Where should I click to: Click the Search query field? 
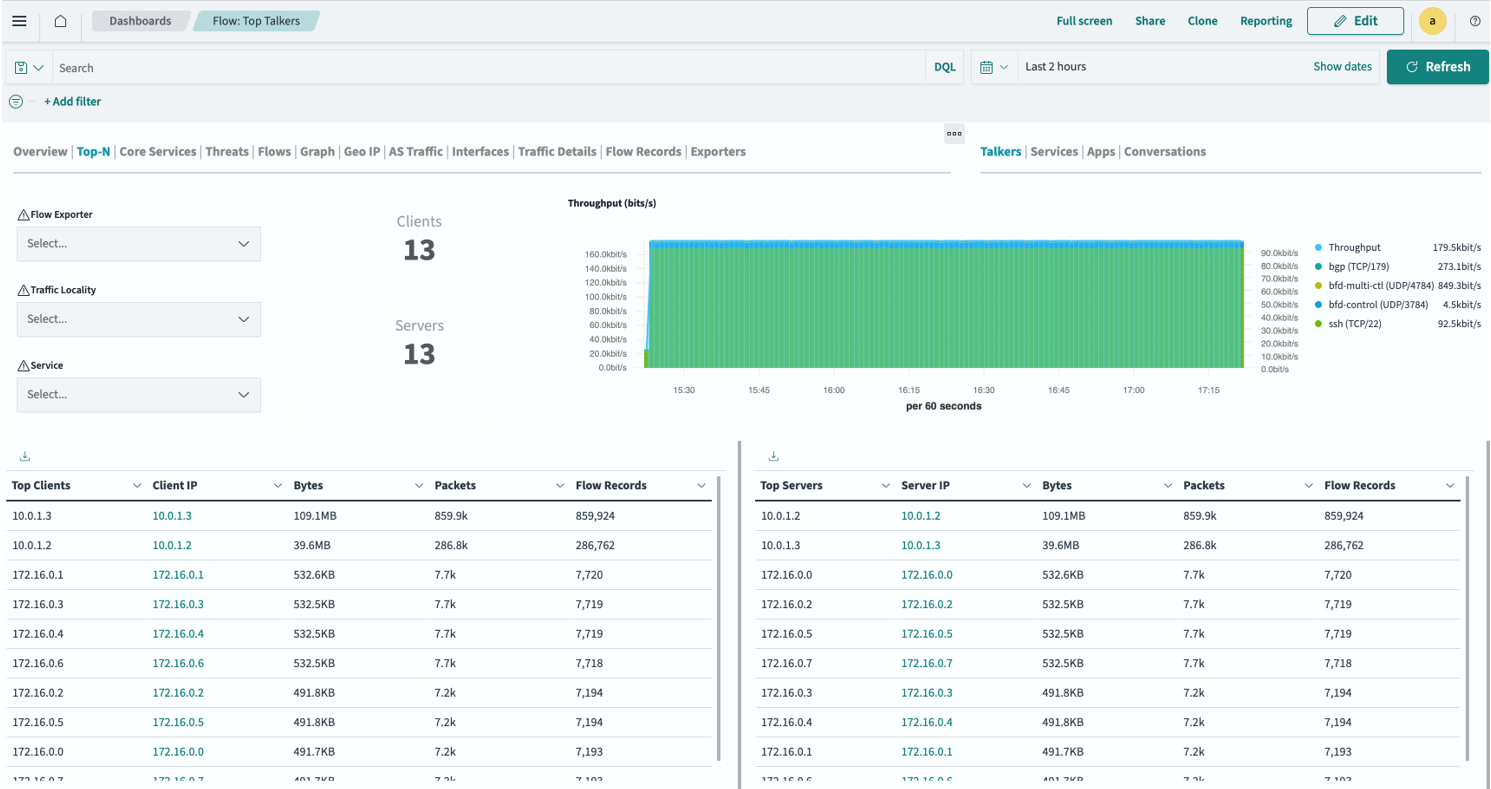click(488, 68)
